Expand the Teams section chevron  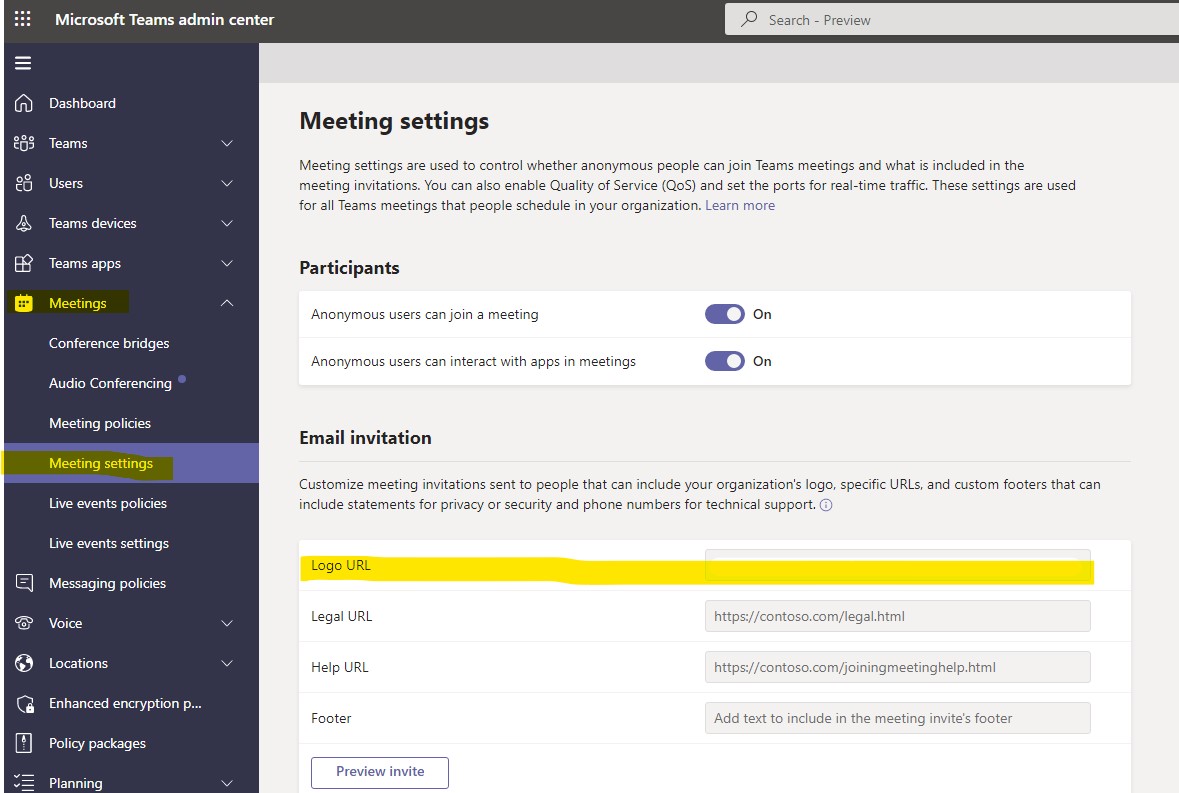click(227, 143)
